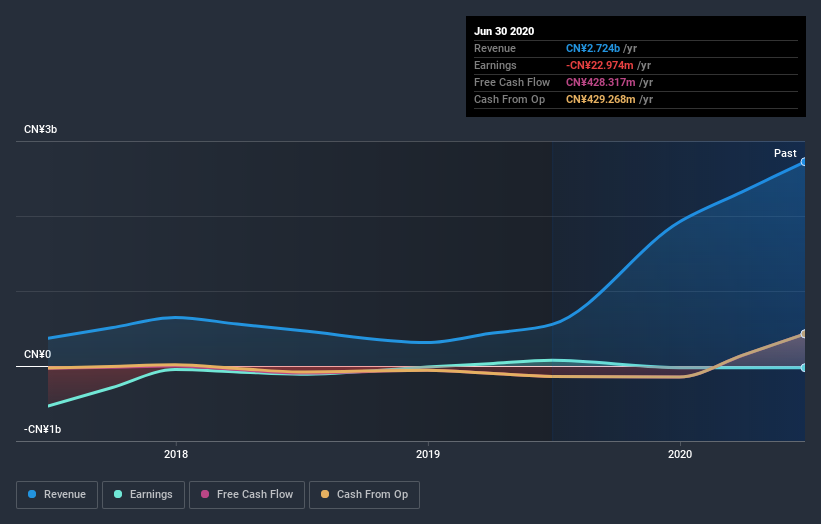Select the 2019 x-axis label
The width and height of the screenshot is (821, 524).
428,454
